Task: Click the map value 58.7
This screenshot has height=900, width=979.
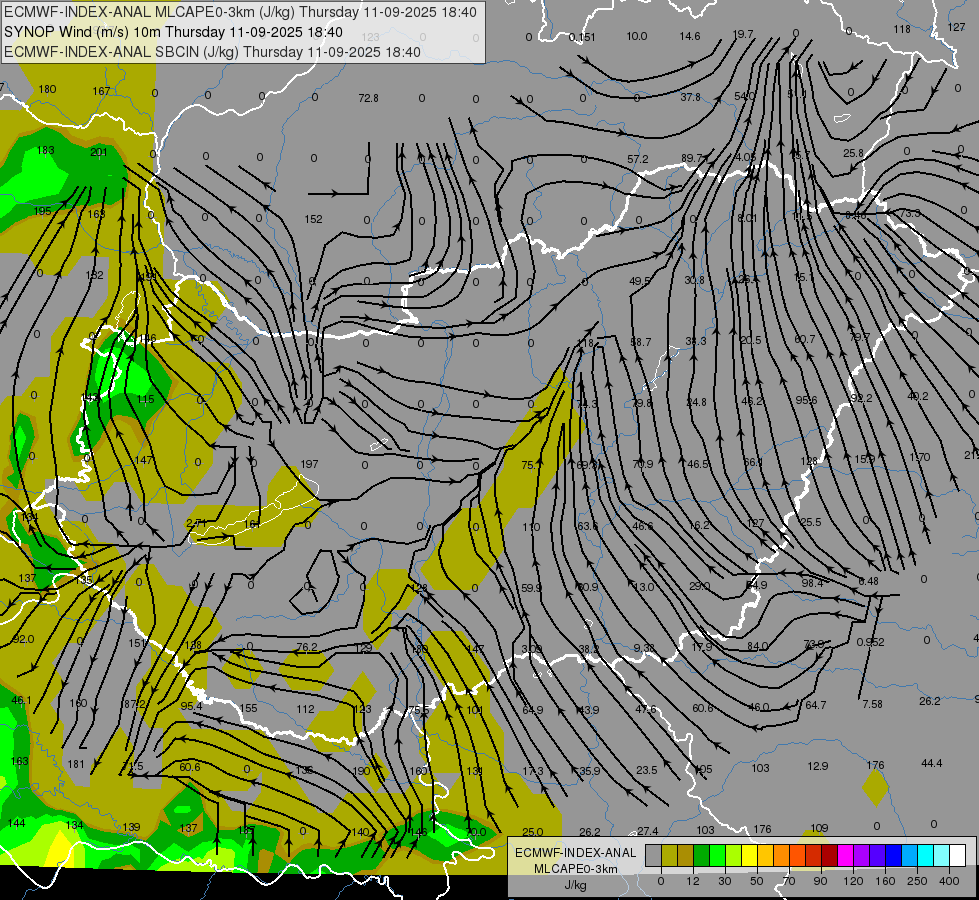Action: coord(641,342)
